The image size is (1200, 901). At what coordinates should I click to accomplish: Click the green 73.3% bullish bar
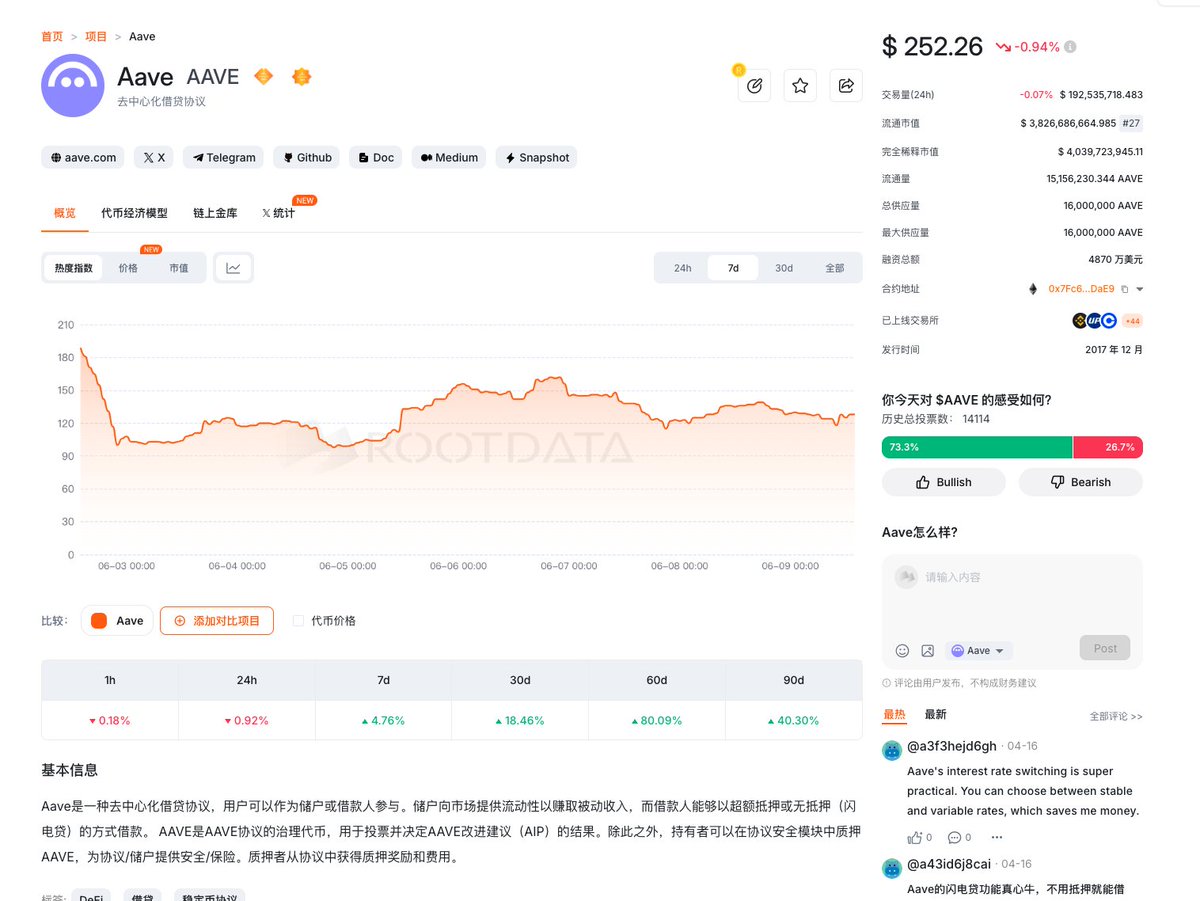[977, 447]
